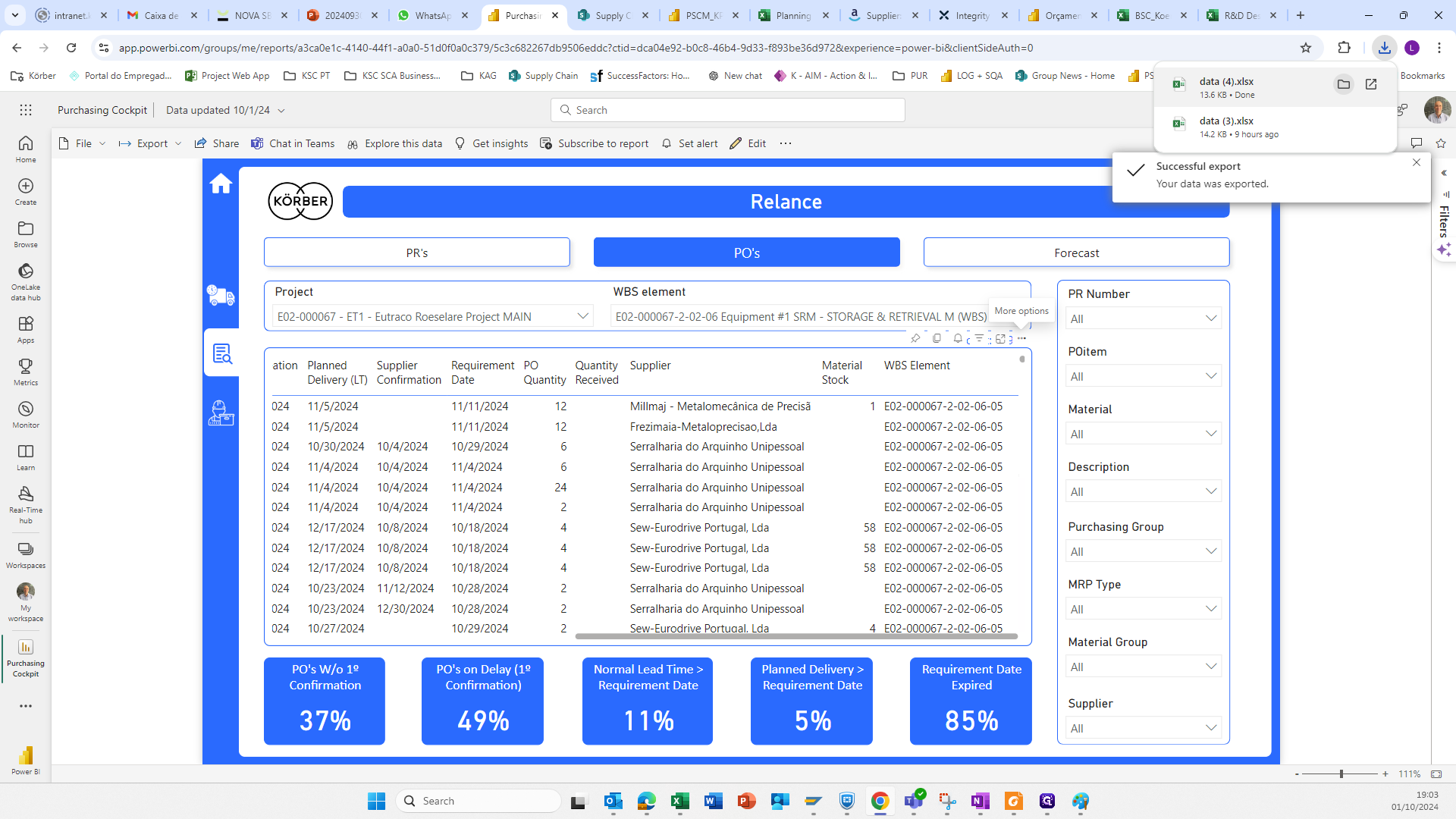Sort by Planned Delivery (LT) column header
The width and height of the screenshot is (1456, 819).
point(337,372)
